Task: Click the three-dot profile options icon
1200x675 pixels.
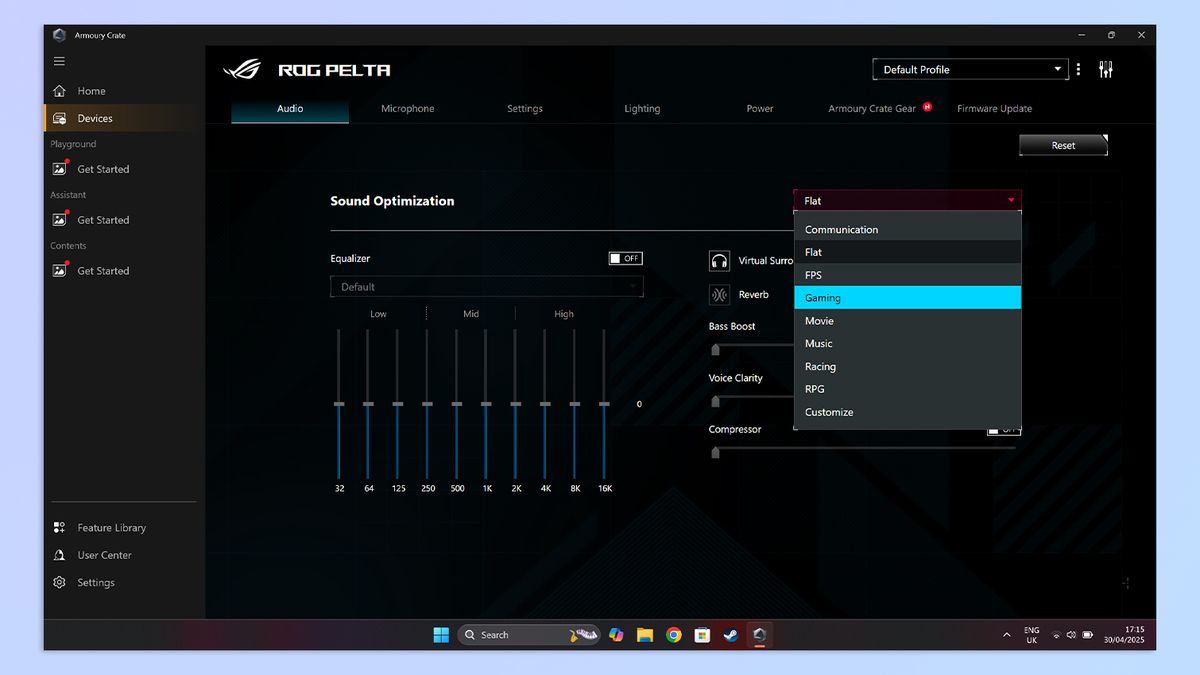Action: pyautogui.click(x=1077, y=69)
